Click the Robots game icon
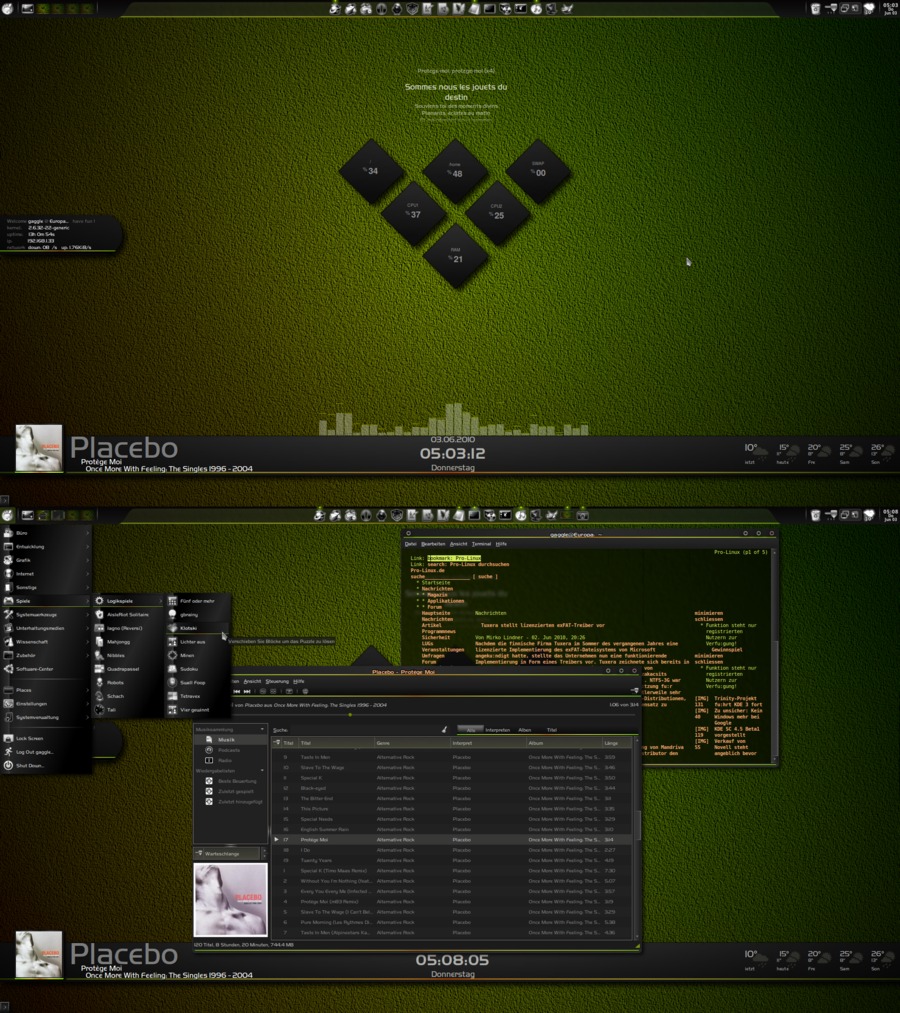Viewport: 900px width, 1013px height. (x=99, y=683)
